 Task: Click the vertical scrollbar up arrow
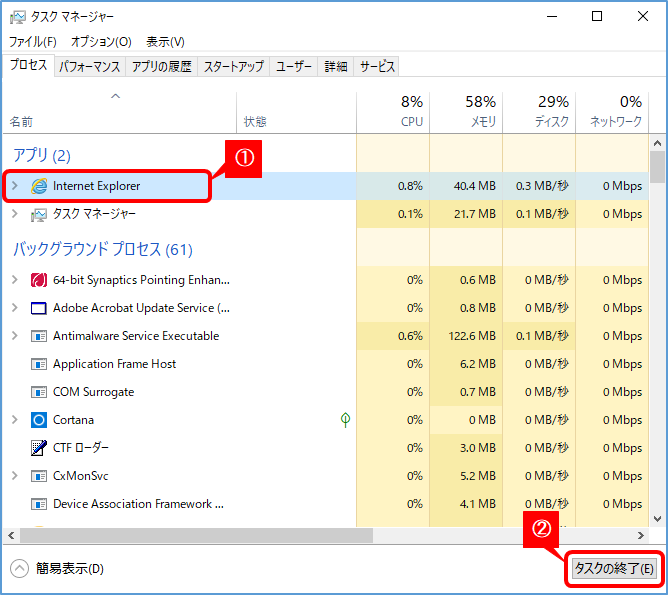657,143
